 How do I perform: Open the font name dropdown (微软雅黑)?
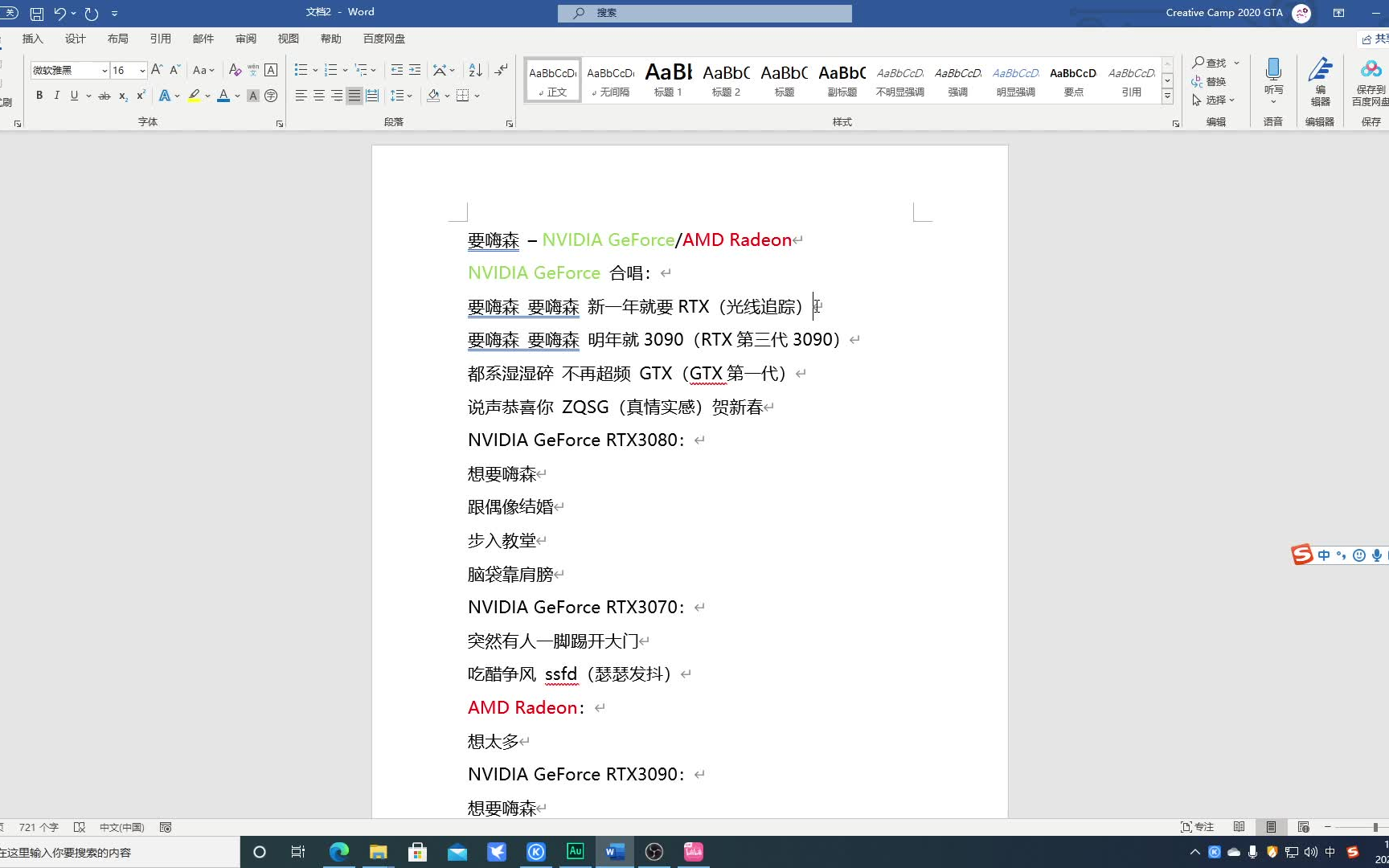(x=104, y=71)
